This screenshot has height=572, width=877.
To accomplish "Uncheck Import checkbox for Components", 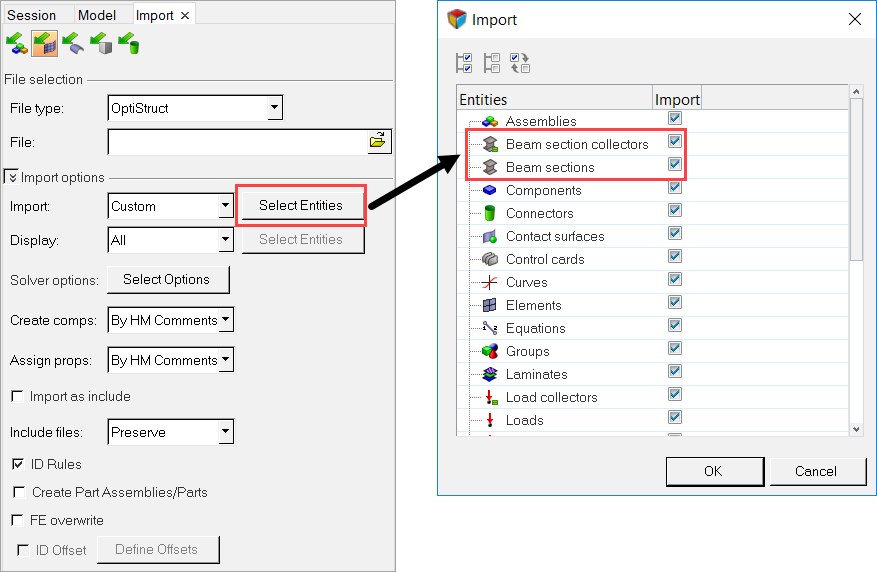I will point(675,187).
